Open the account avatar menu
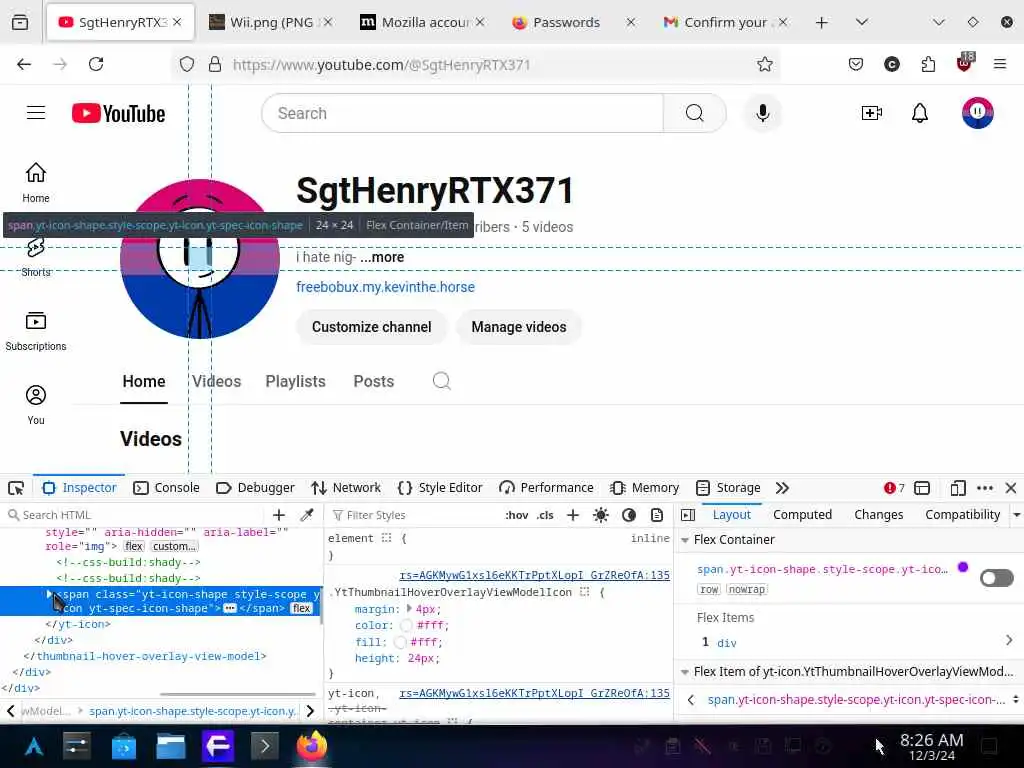The image size is (1024, 768). pos(977,113)
